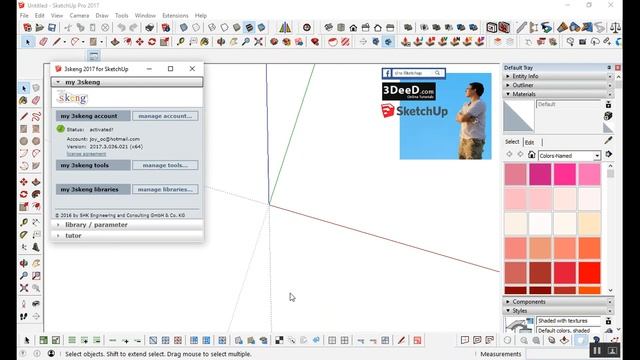Image resolution: width=640 pixels, height=360 pixels.
Task: Click the Shaded with textures style name field
Action: (x=568, y=321)
